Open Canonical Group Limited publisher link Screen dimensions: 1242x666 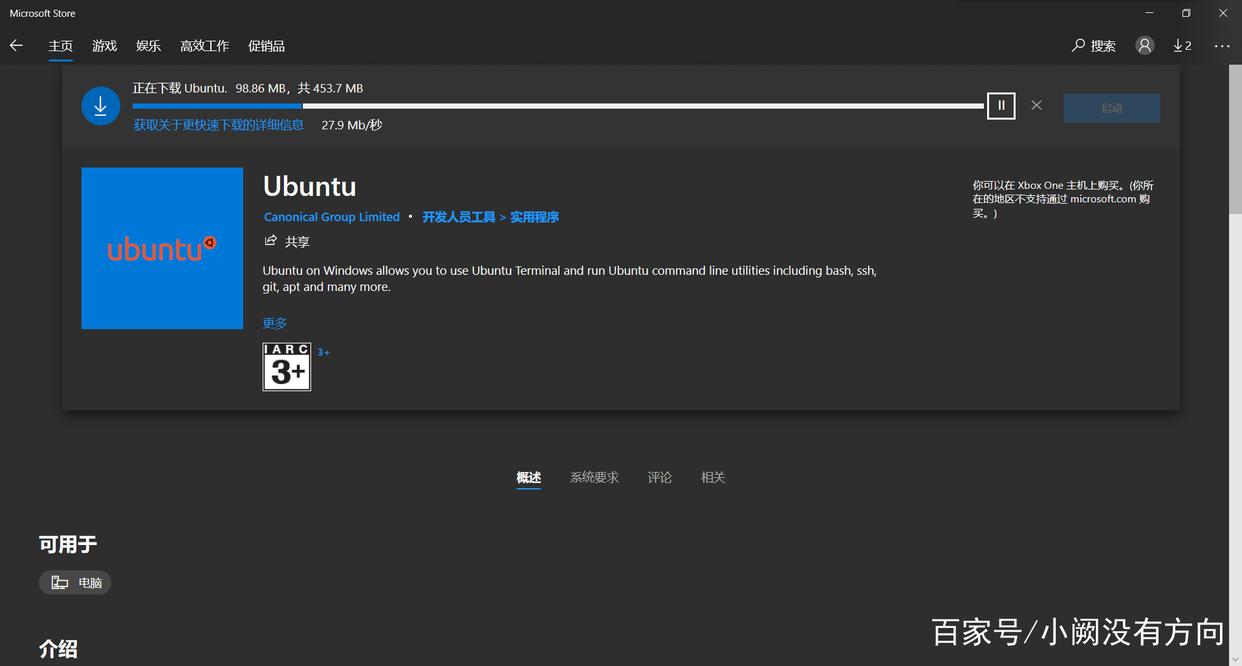coord(332,217)
